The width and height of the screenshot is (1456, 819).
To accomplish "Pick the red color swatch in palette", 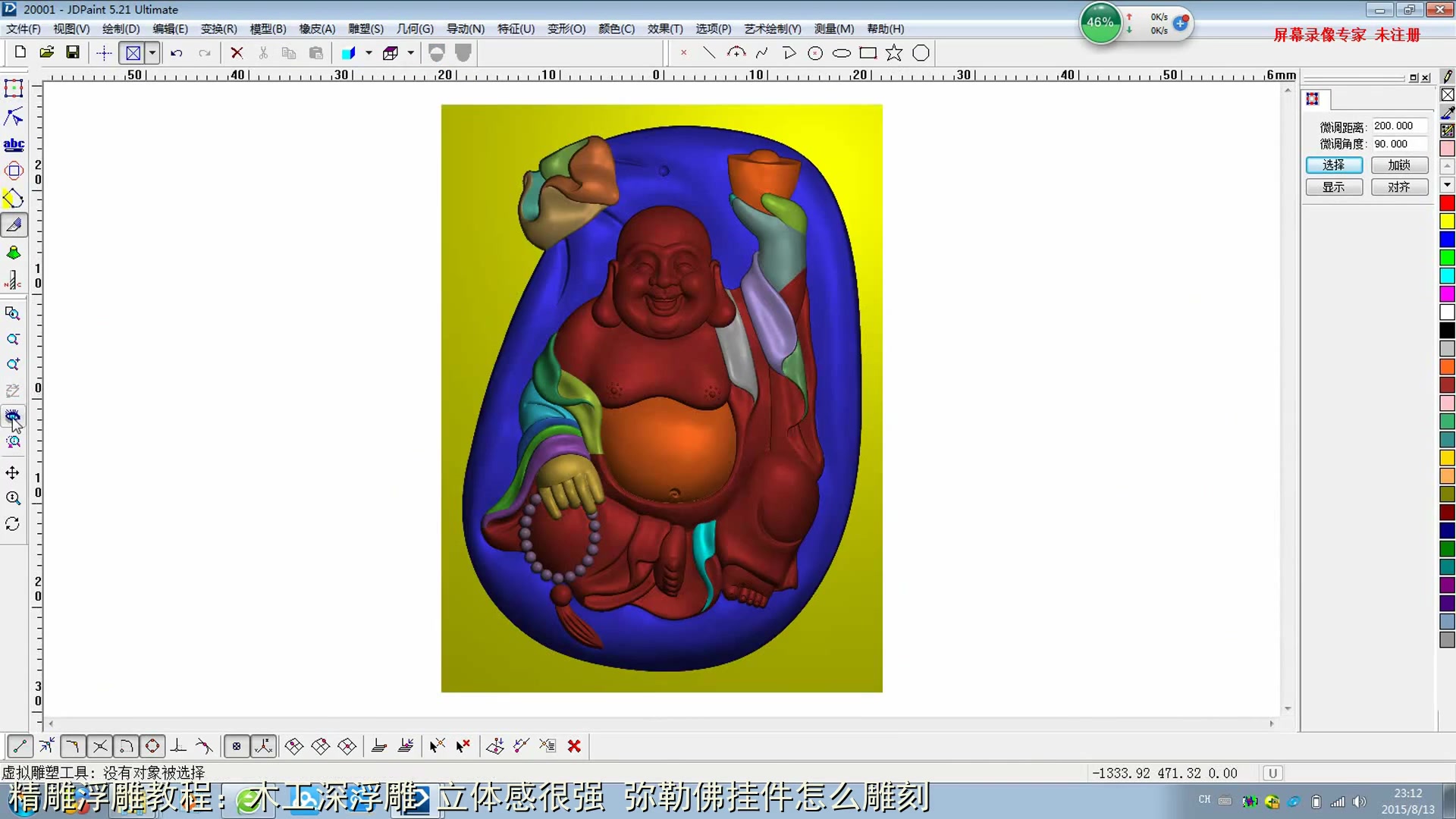I will [1447, 203].
